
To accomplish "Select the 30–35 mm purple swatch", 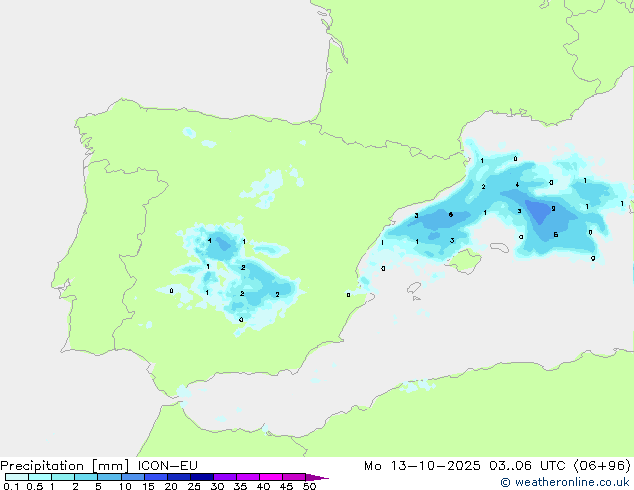I will click(225, 477).
